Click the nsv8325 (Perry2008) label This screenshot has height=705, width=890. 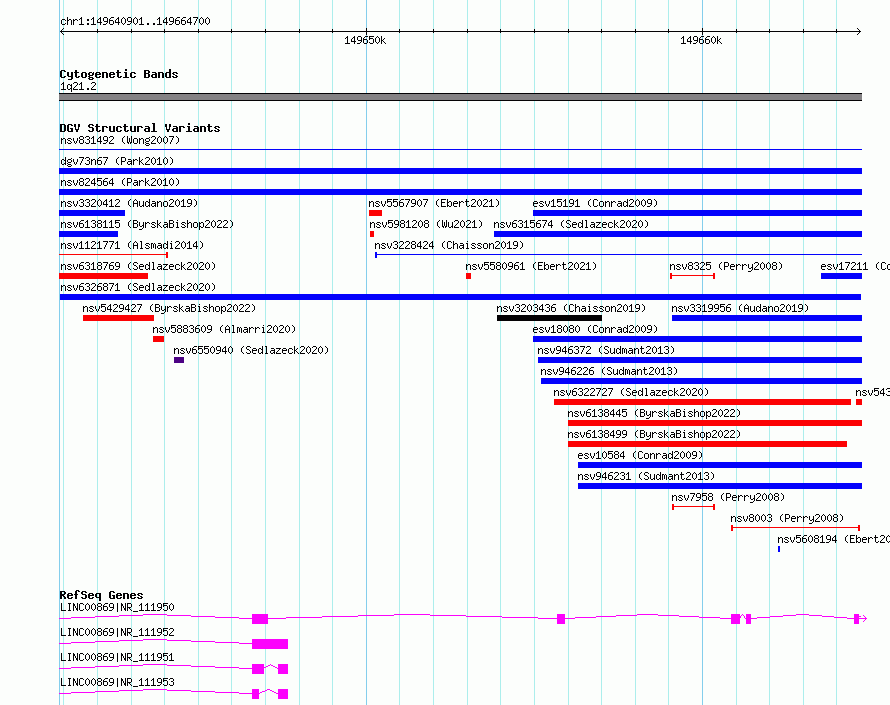coord(726,266)
